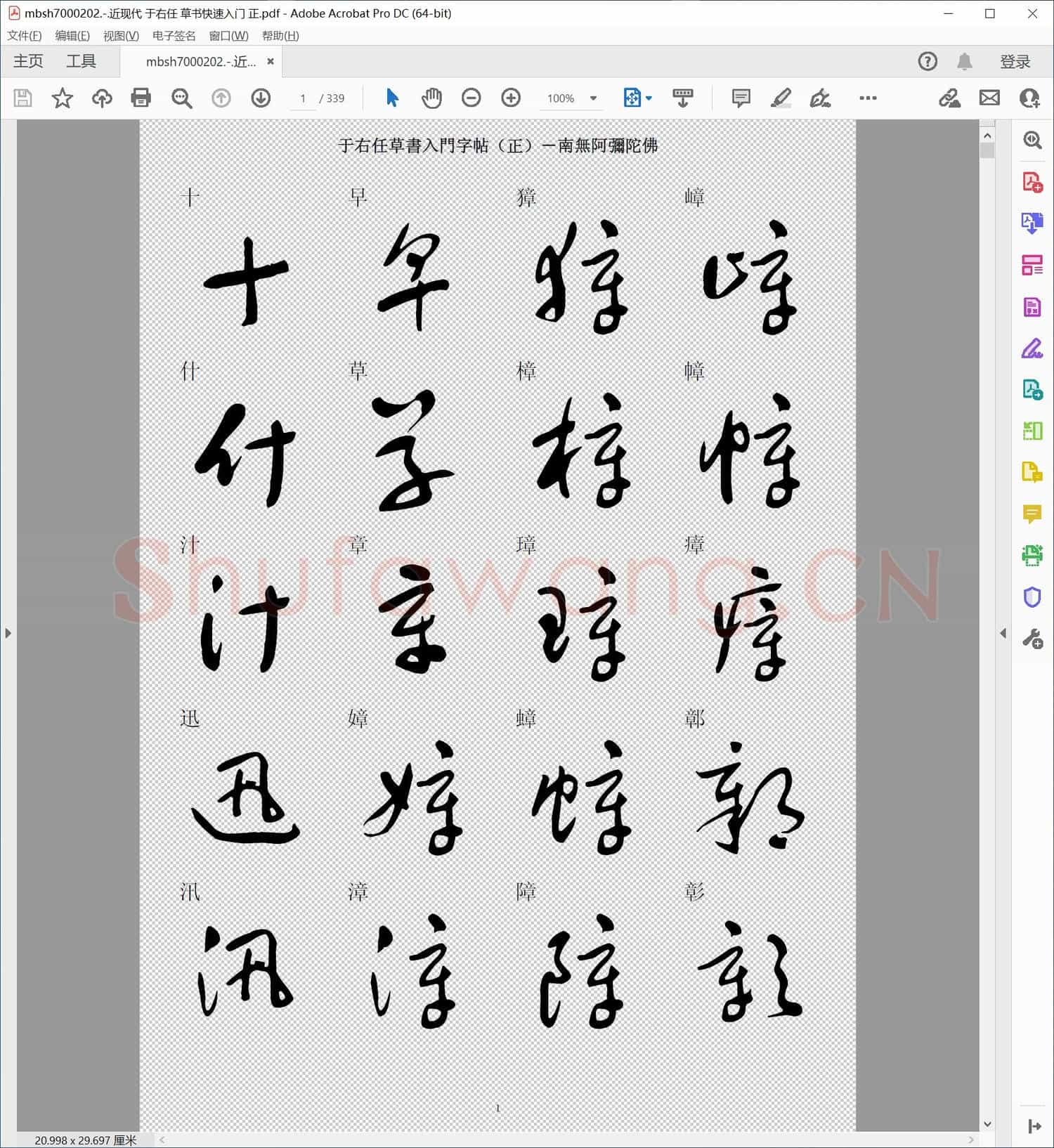
Task: Add a sticky note comment
Action: (741, 98)
